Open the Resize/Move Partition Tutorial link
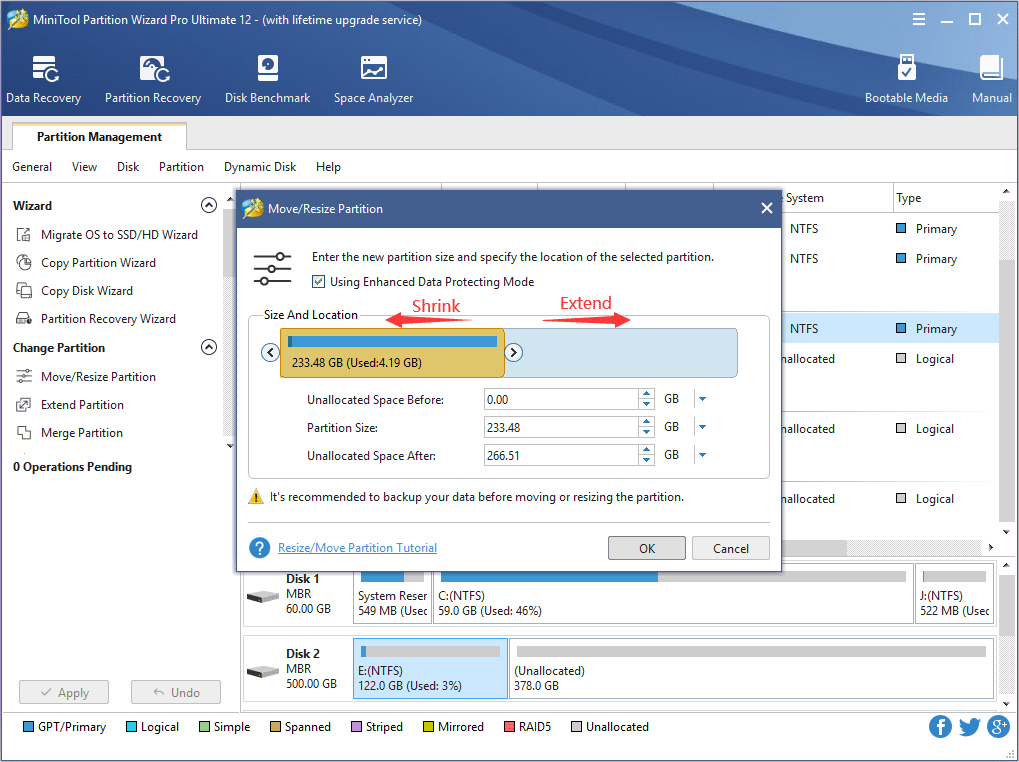Image resolution: width=1019 pixels, height=762 pixels. 357,547
